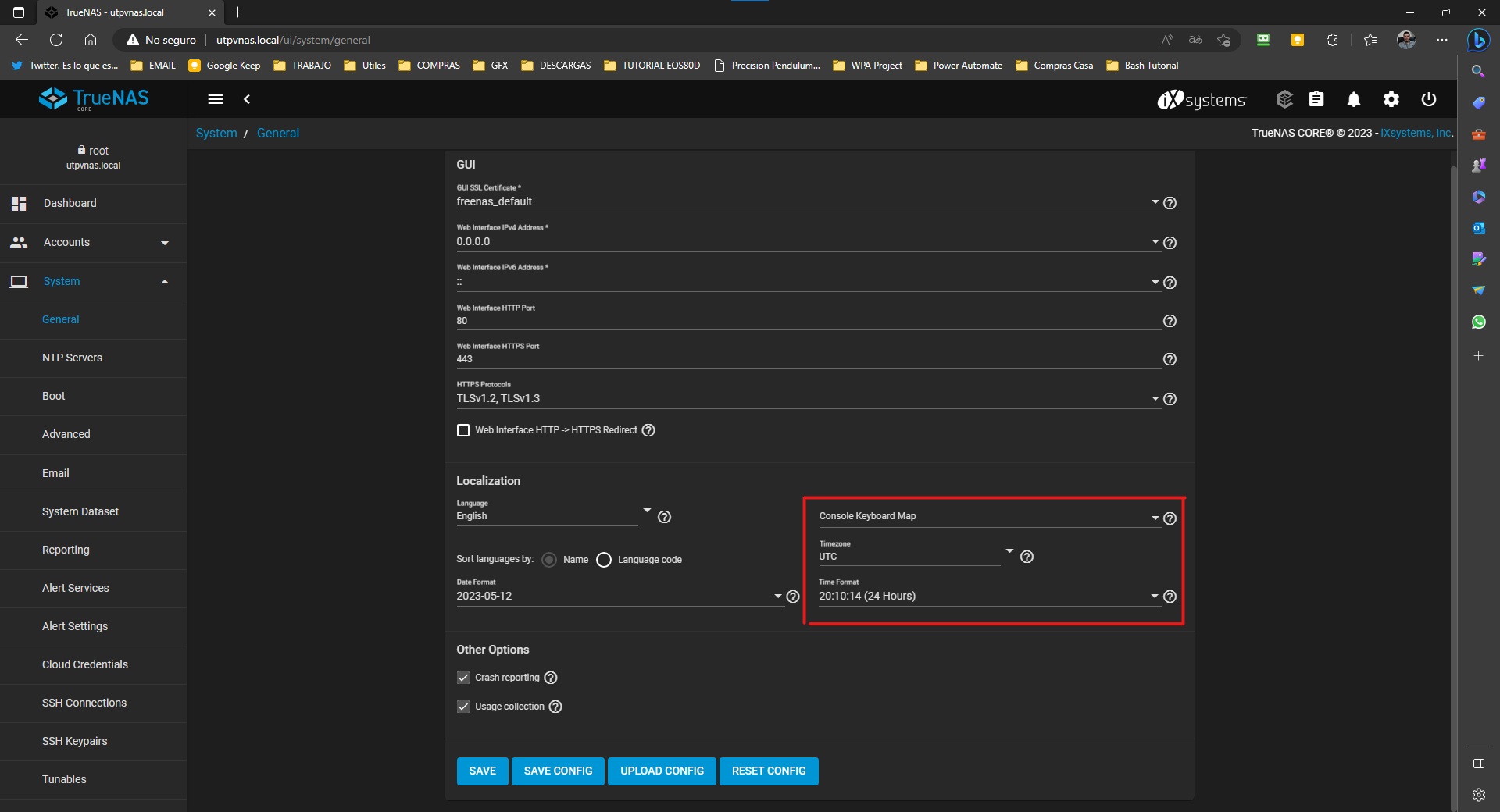Viewport: 1500px width, 812px height.
Task: Open WhatsApp in Edge sidebar
Action: [x=1478, y=322]
